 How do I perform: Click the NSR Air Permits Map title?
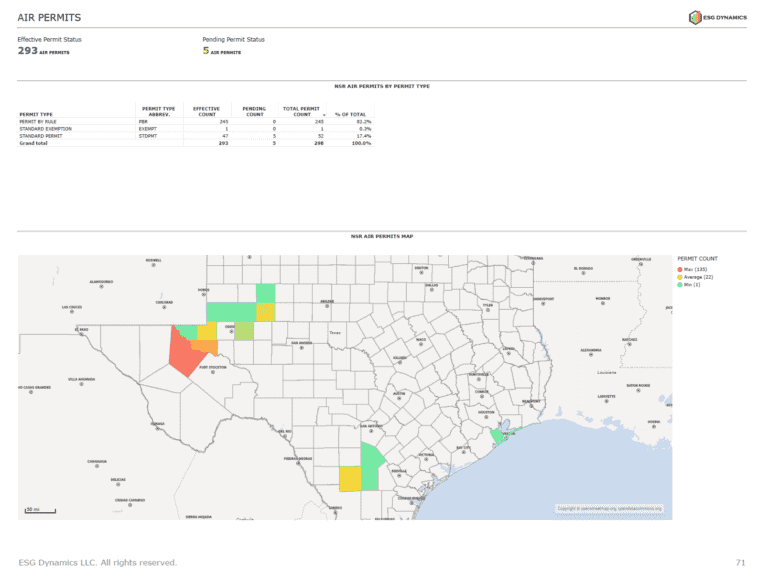382,237
